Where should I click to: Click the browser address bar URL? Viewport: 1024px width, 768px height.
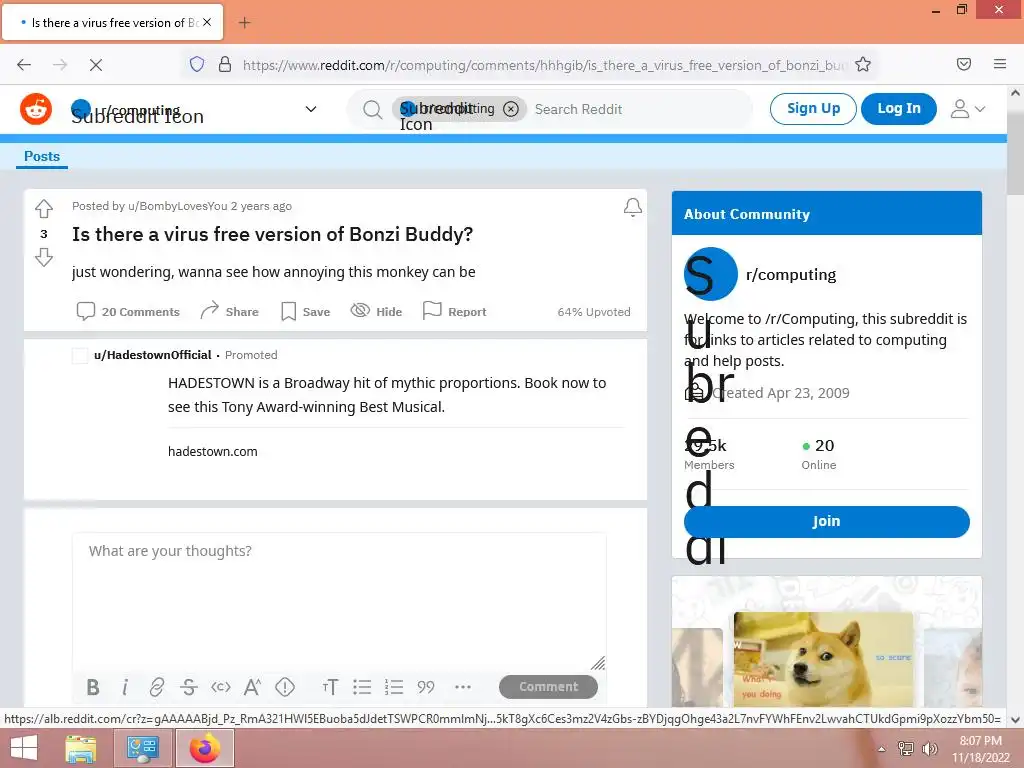pos(543,65)
